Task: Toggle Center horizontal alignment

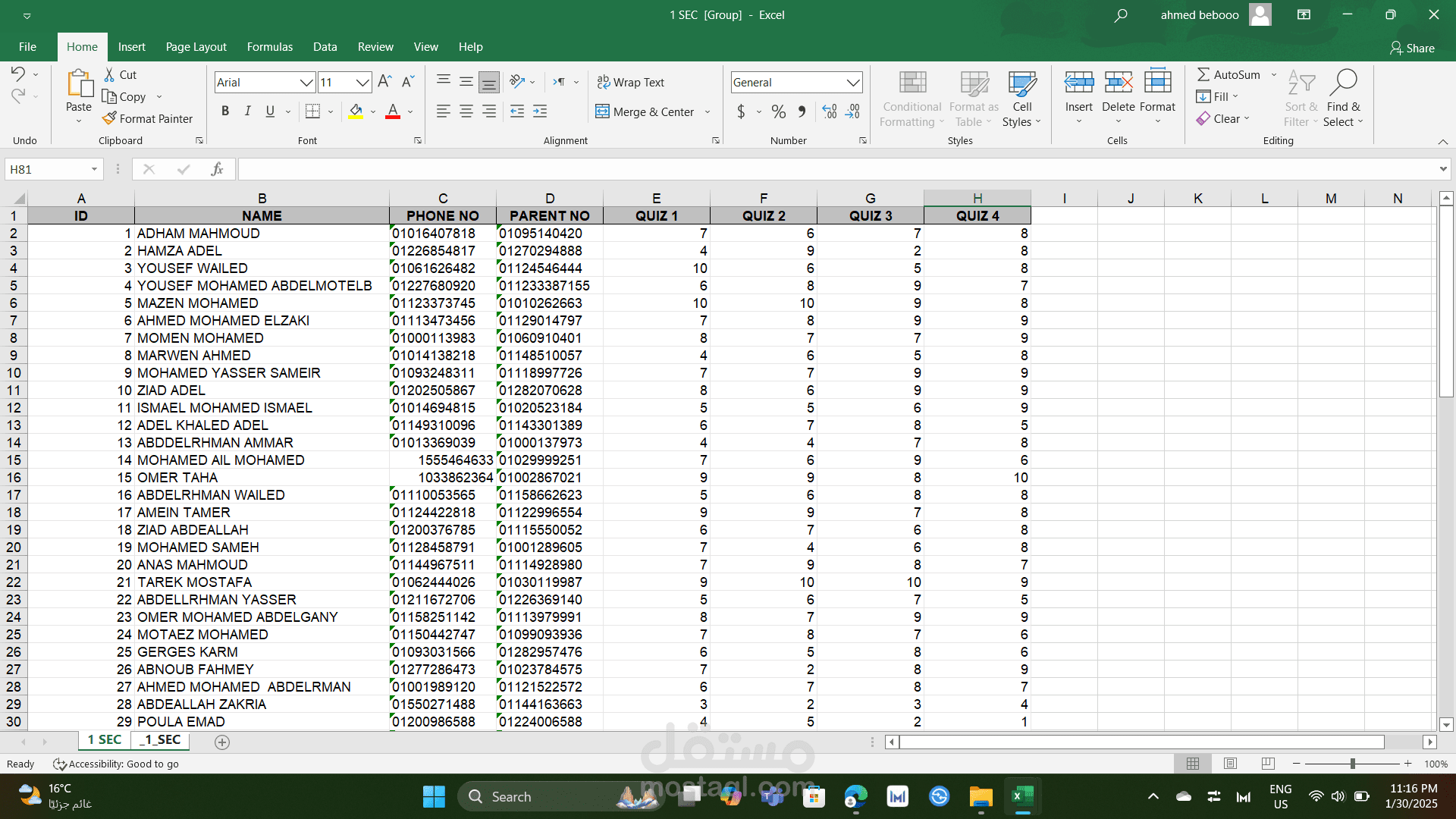Action: pyautogui.click(x=466, y=111)
